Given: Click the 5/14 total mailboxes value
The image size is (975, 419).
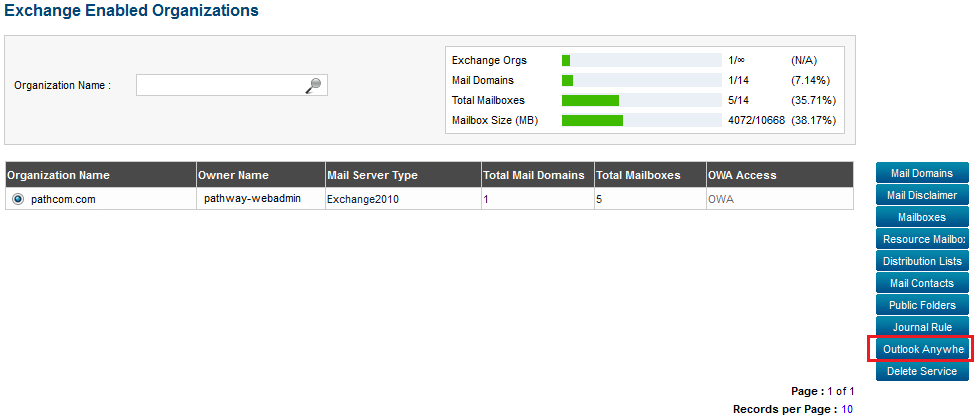Looking at the screenshot, I should point(738,100).
